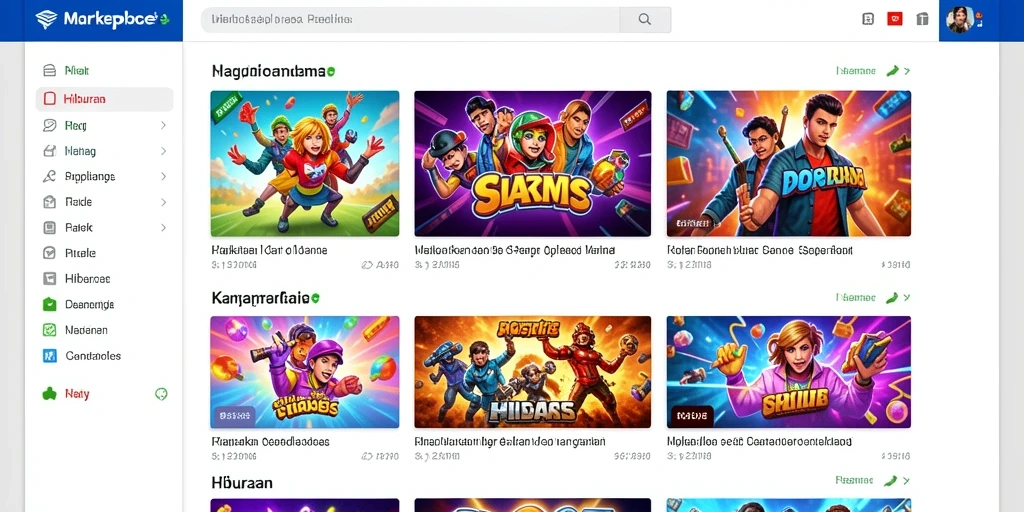Click green arrow in Nagqnioandama section header

(x=892, y=71)
